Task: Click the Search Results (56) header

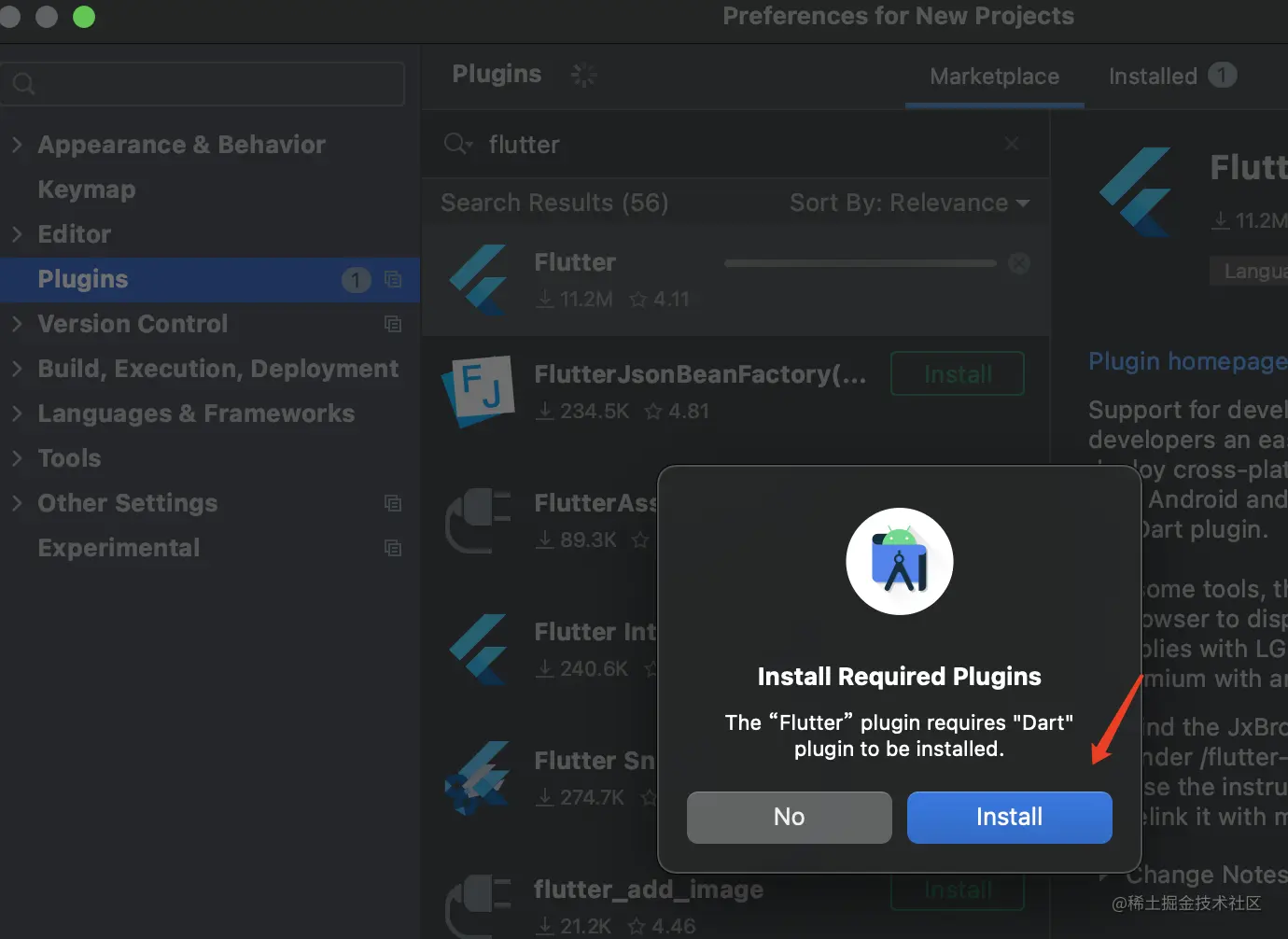Action: click(x=554, y=203)
